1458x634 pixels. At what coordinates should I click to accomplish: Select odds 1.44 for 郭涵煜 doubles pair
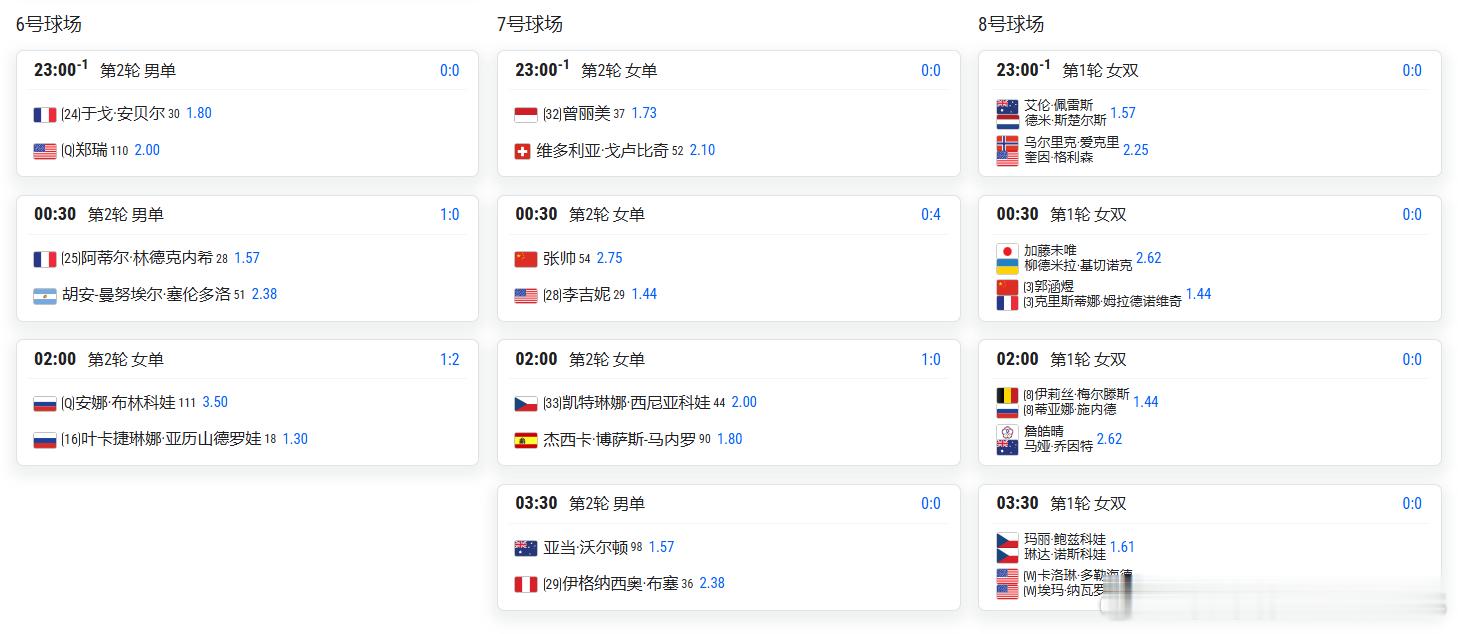[1199, 294]
